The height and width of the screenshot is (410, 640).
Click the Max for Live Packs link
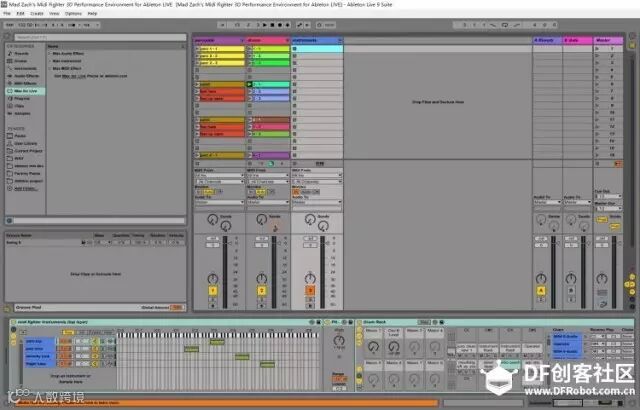73,76
